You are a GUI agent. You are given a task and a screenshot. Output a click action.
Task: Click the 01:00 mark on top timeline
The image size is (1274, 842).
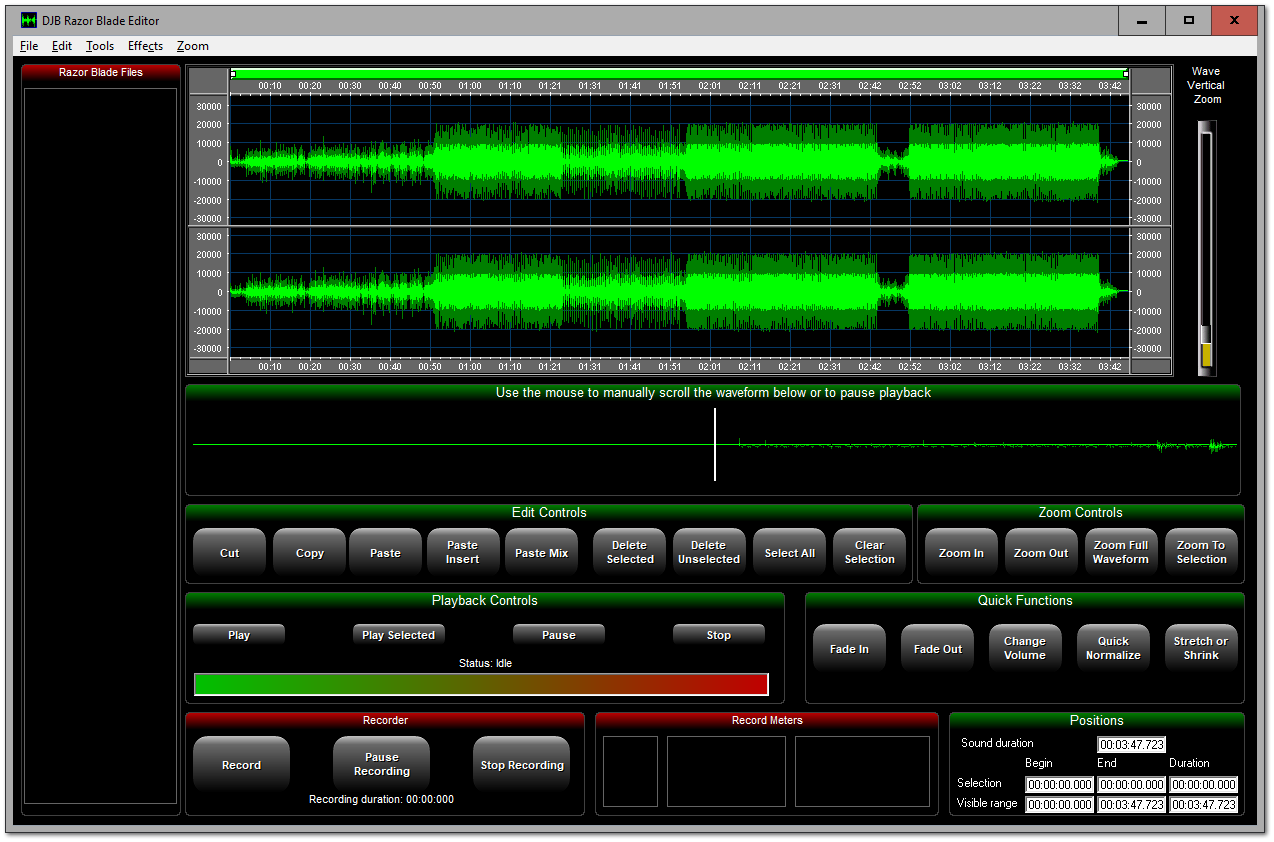point(470,86)
